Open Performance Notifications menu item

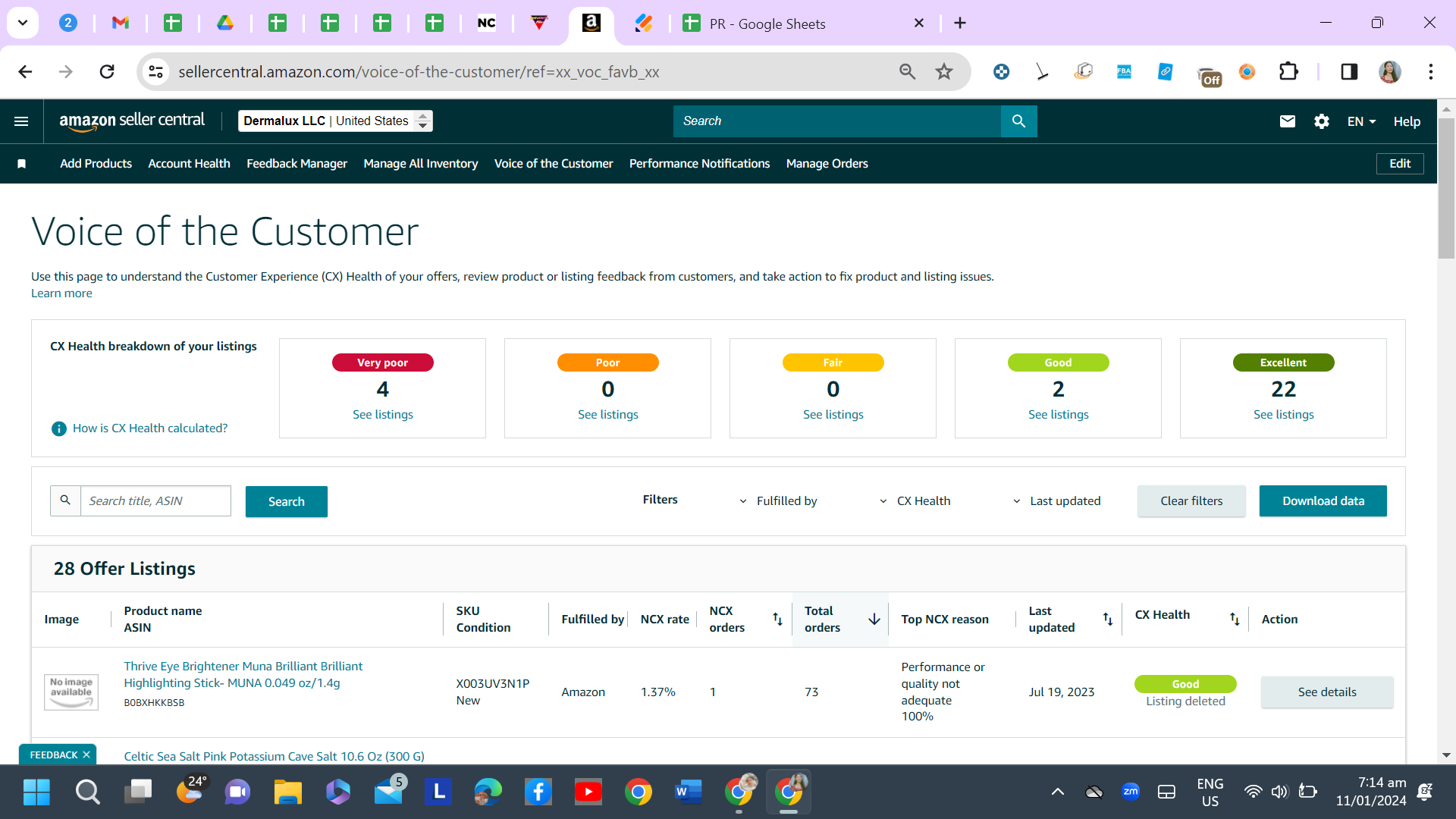coord(699,164)
